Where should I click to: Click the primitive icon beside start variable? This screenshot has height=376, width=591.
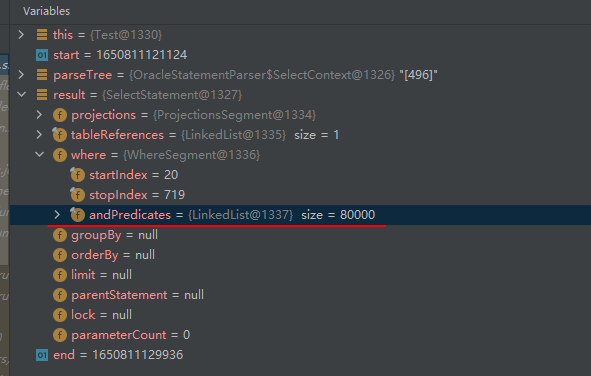click(42, 55)
